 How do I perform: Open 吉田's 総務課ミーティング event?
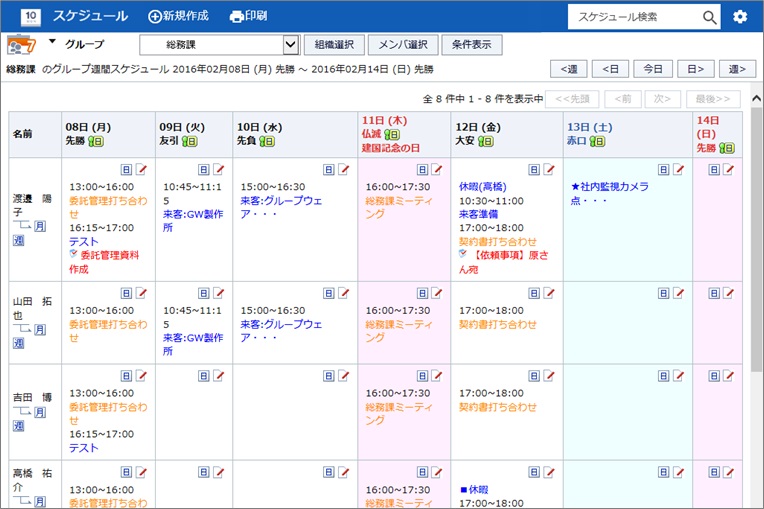[399, 414]
